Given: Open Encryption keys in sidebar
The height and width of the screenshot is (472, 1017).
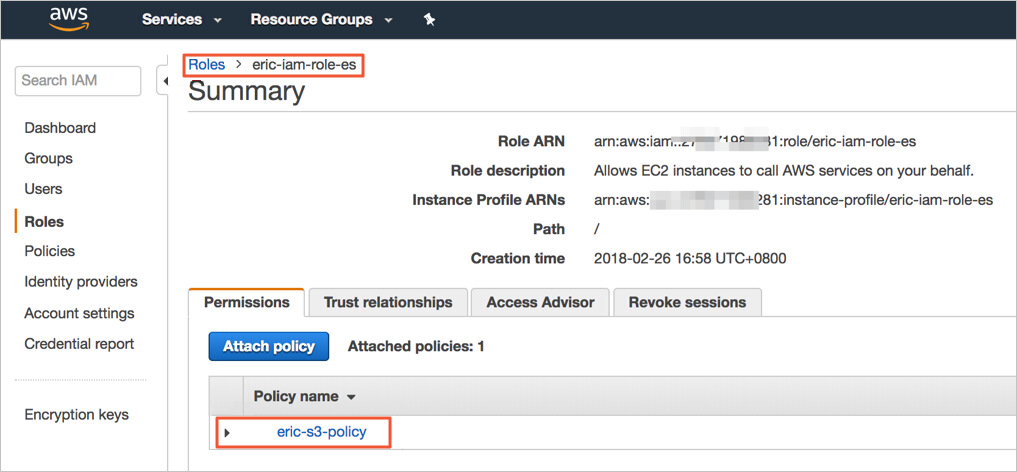Looking at the screenshot, I should [76, 415].
